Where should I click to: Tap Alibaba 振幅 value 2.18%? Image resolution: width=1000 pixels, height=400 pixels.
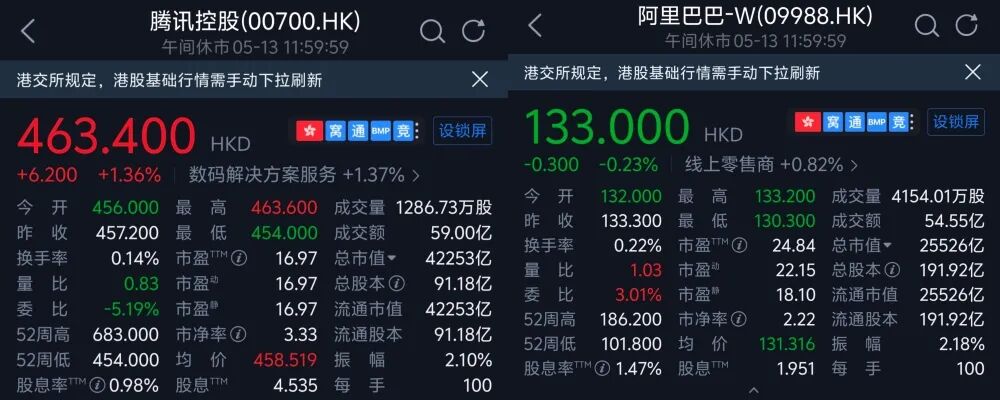pos(962,344)
